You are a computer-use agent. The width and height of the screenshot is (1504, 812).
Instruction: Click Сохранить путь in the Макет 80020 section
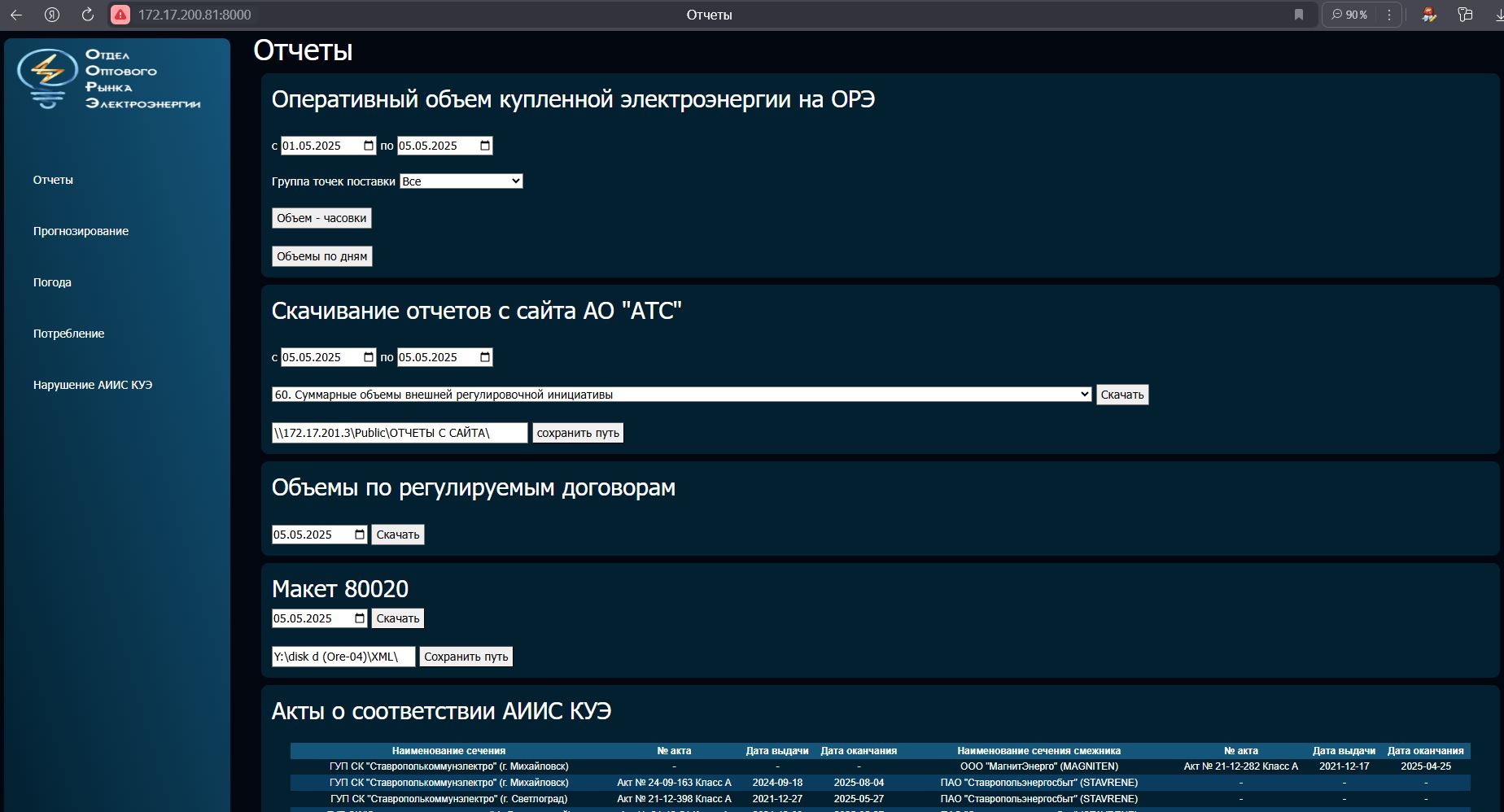pos(466,657)
